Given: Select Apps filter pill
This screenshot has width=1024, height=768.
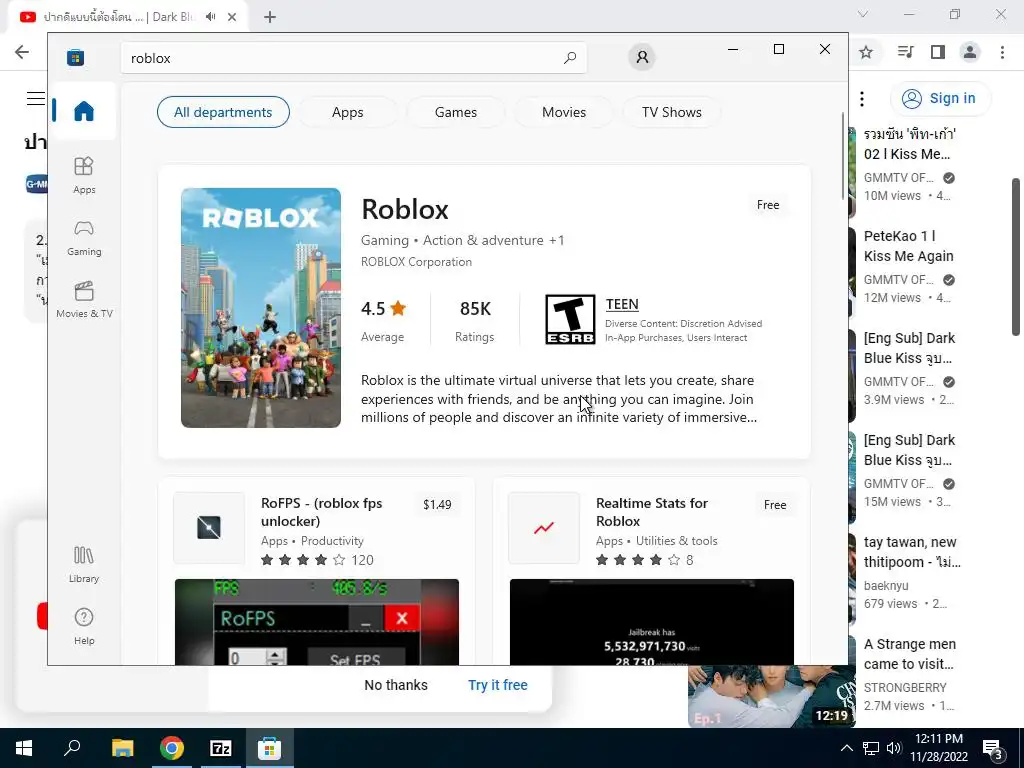Looking at the screenshot, I should click(x=347, y=112).
